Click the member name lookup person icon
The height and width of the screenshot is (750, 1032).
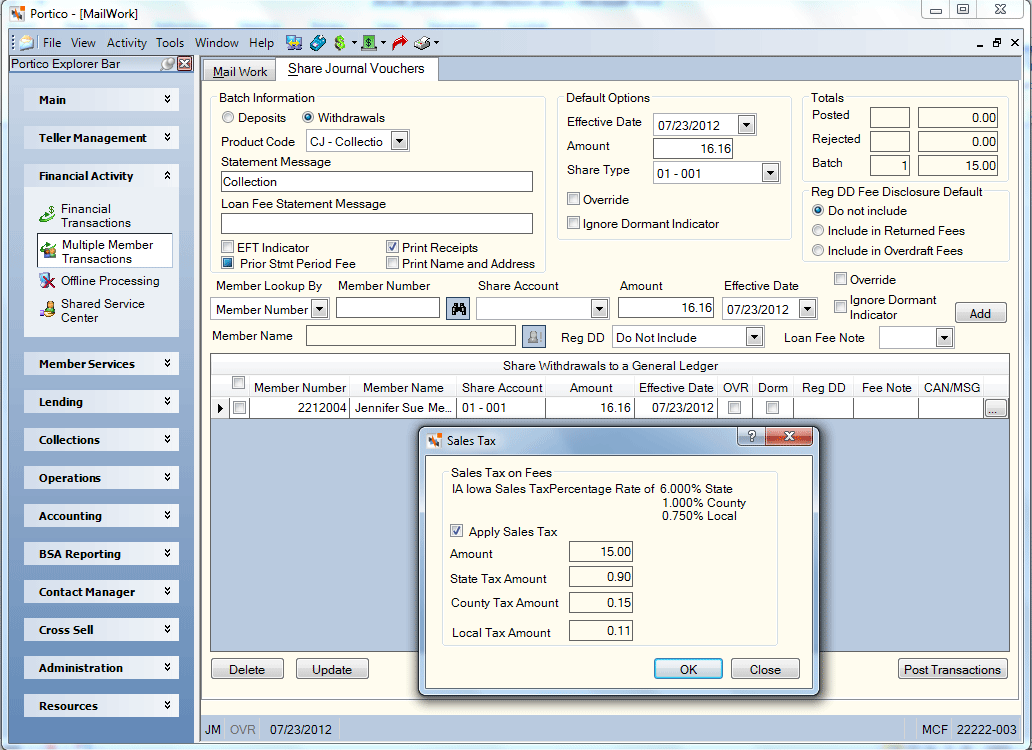533,337
